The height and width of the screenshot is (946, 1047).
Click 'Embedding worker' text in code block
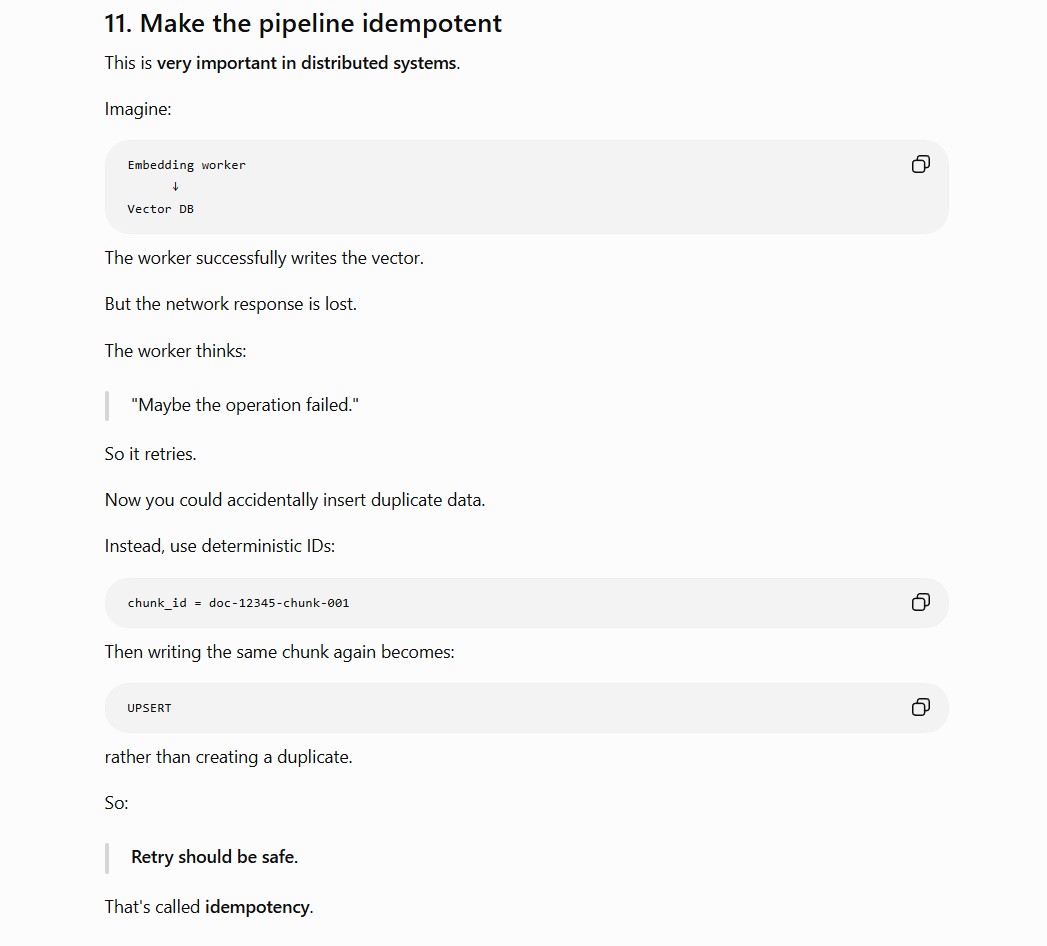186,165
